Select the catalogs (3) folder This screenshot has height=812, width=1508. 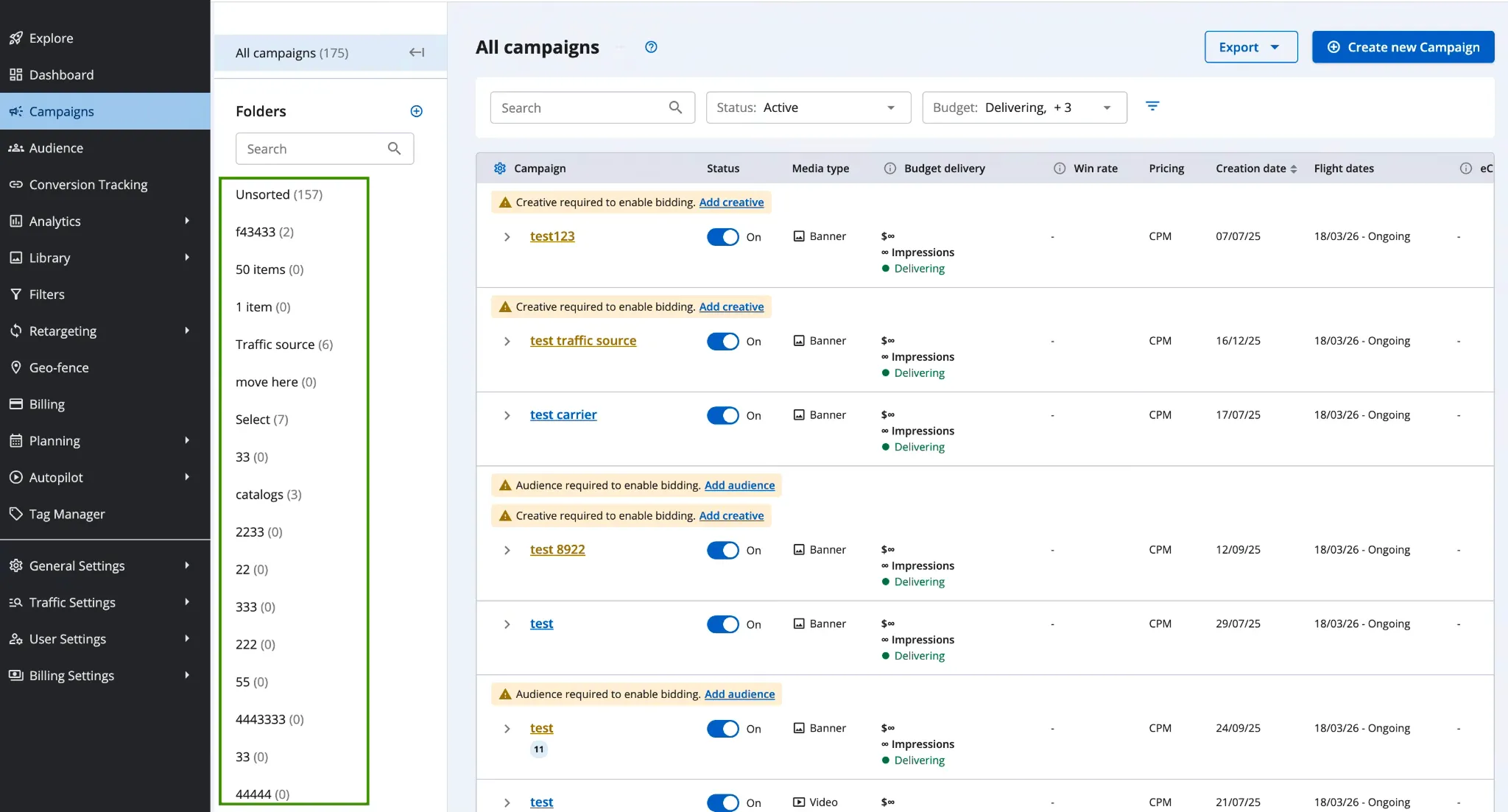(269, 495)
